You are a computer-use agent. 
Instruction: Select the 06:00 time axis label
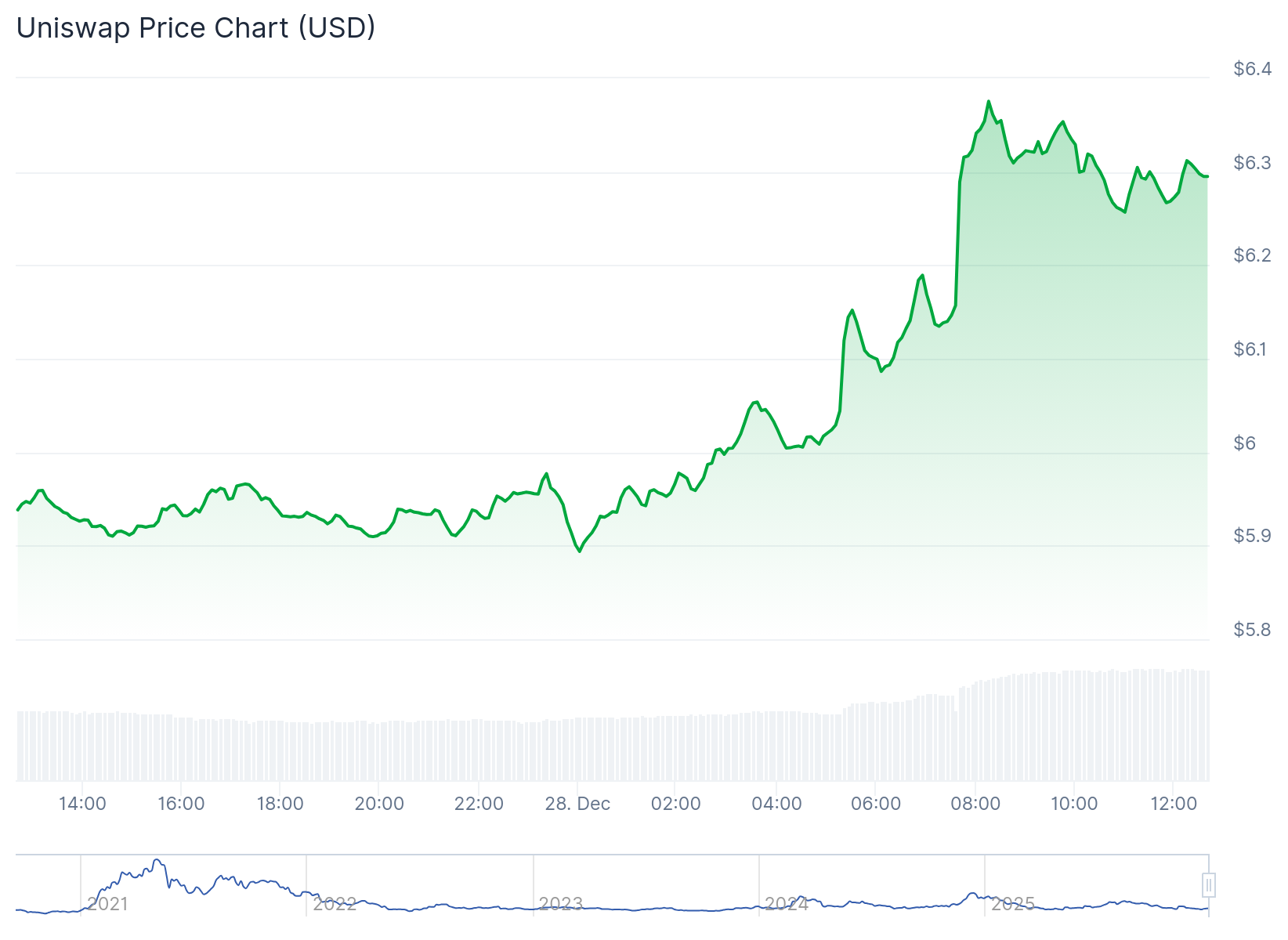pos(876,804)
